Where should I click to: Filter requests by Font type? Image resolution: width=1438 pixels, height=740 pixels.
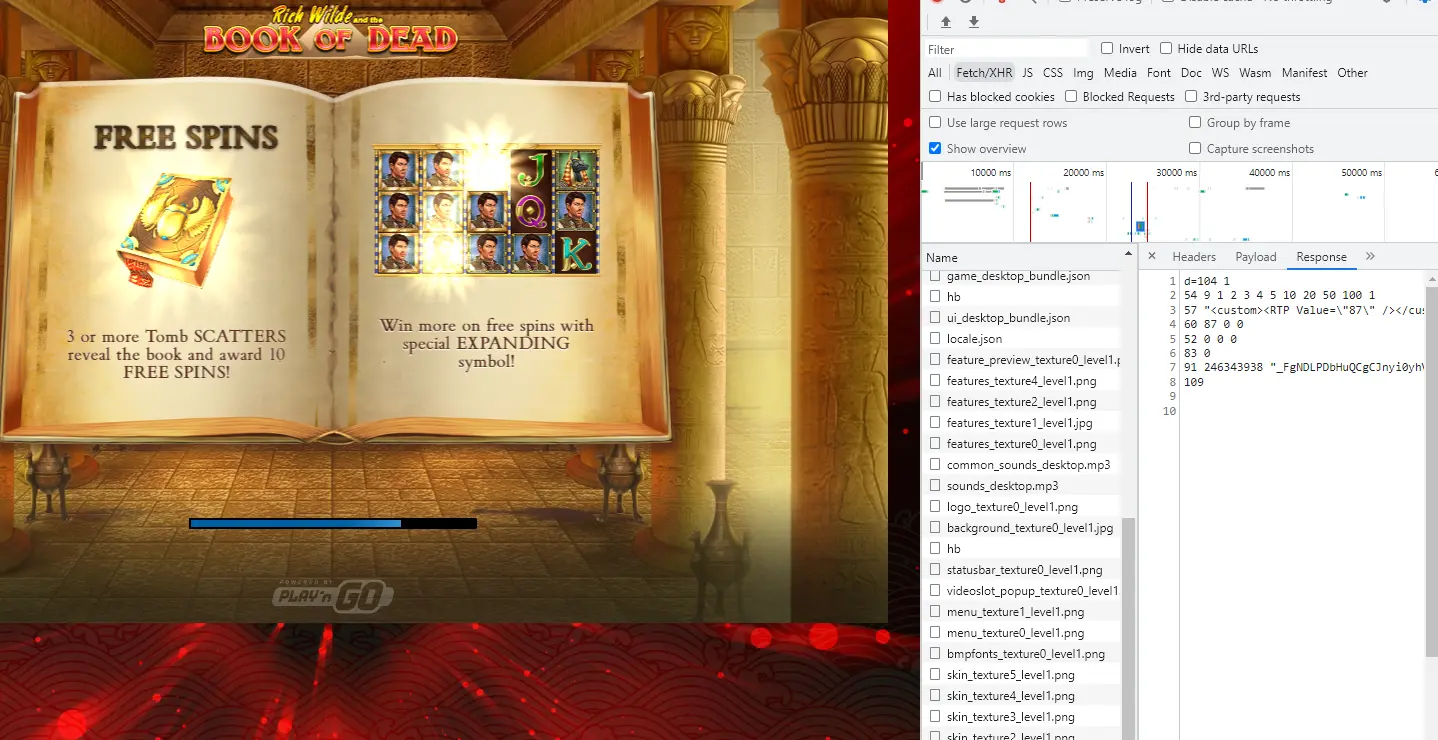pos(1159,73)
